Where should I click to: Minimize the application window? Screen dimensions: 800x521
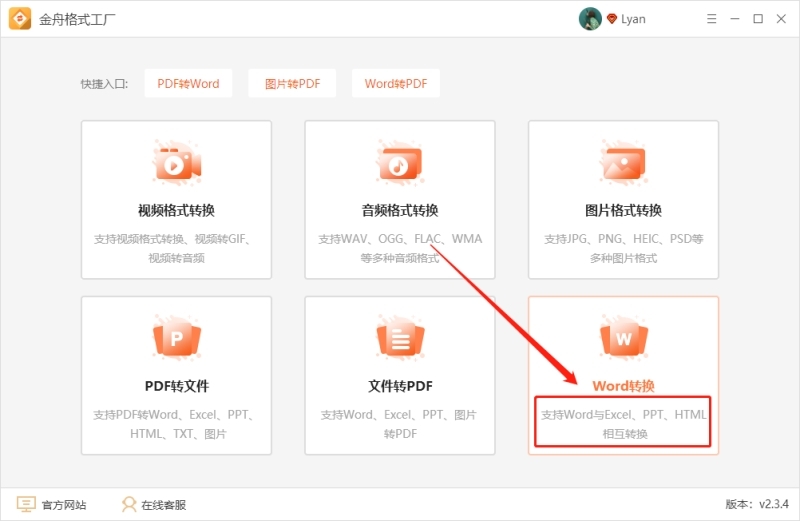click(735, 19)
